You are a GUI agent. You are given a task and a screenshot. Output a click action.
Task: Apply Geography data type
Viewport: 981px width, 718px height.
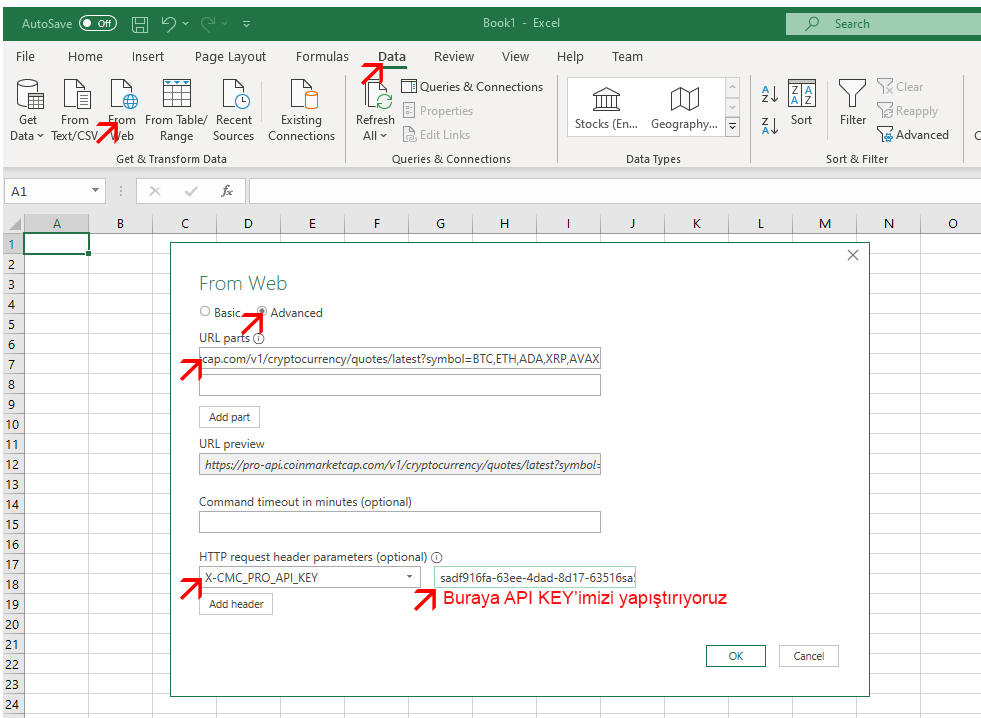pyautogui.click(x=684, y=108)
